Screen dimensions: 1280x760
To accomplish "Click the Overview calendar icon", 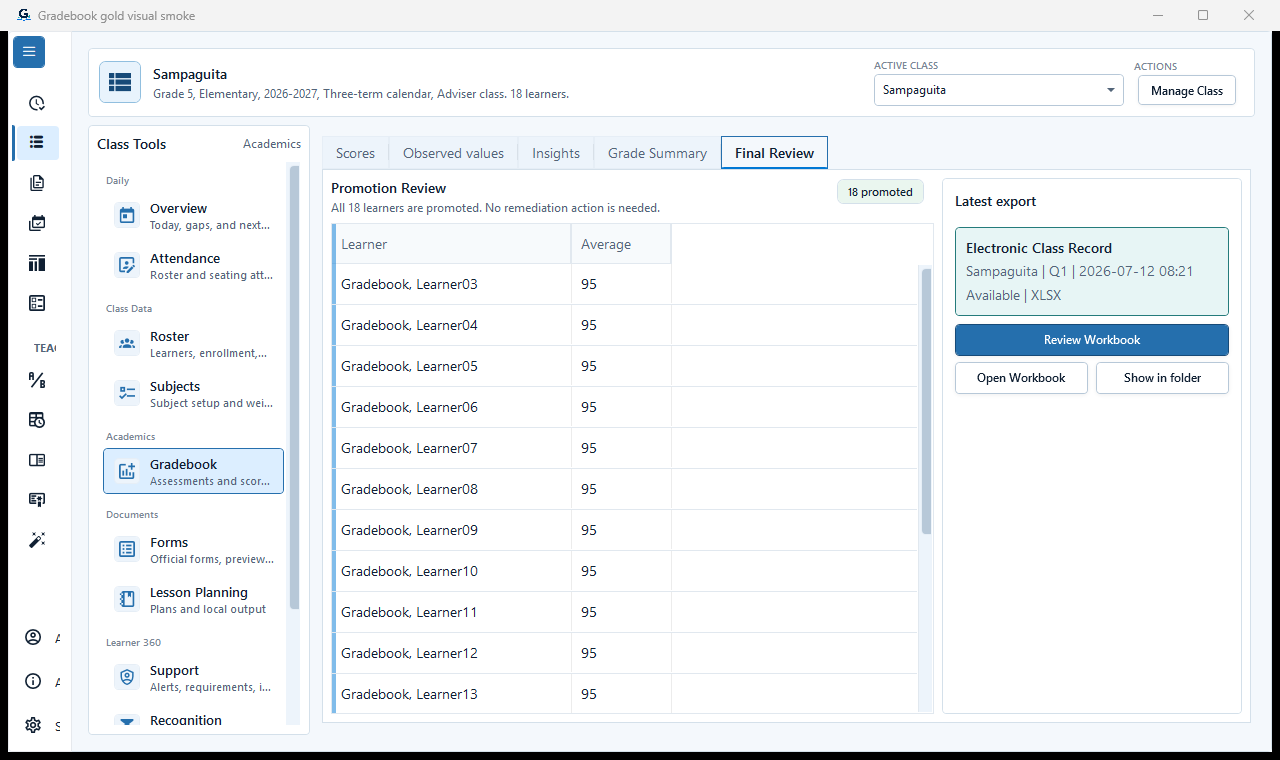I will (x=127, y=215).
